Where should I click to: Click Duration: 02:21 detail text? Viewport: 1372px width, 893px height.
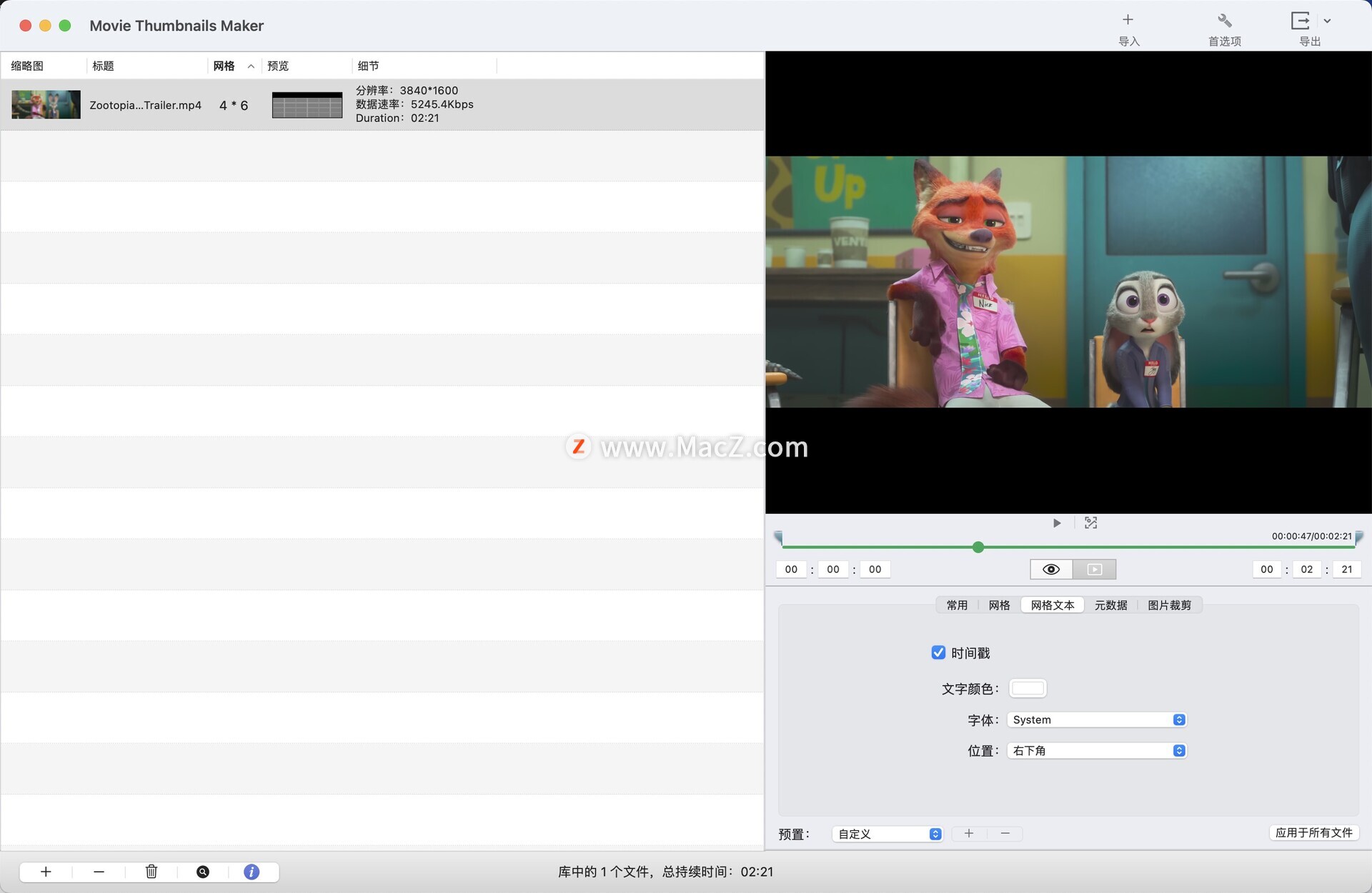[397, 118]
